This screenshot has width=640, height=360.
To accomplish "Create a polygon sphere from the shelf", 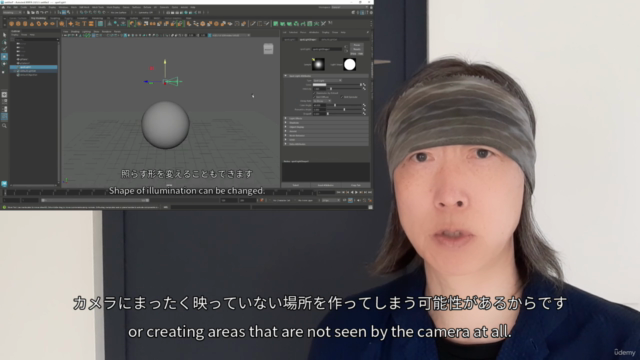I will (11, 24).
